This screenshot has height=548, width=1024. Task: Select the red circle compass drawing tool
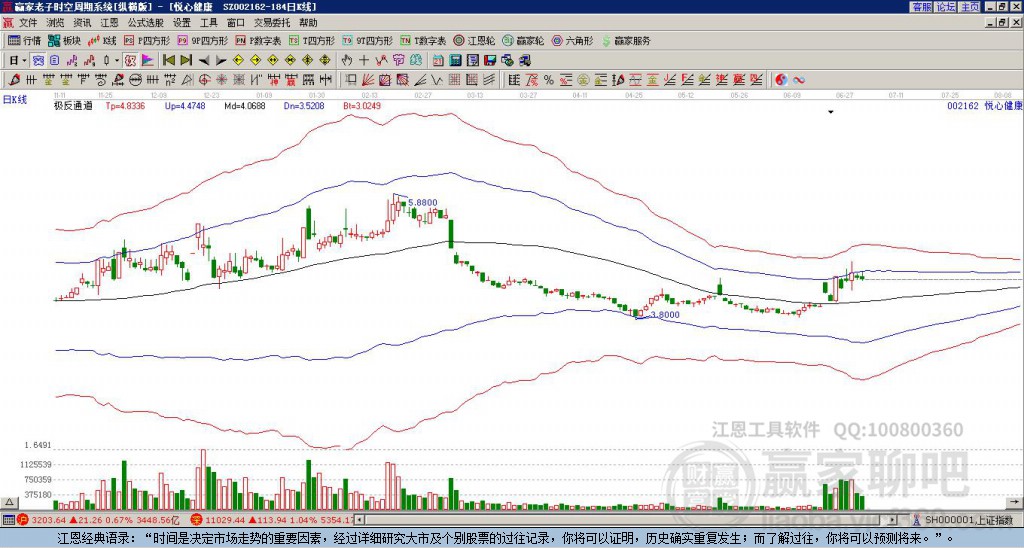204,80
